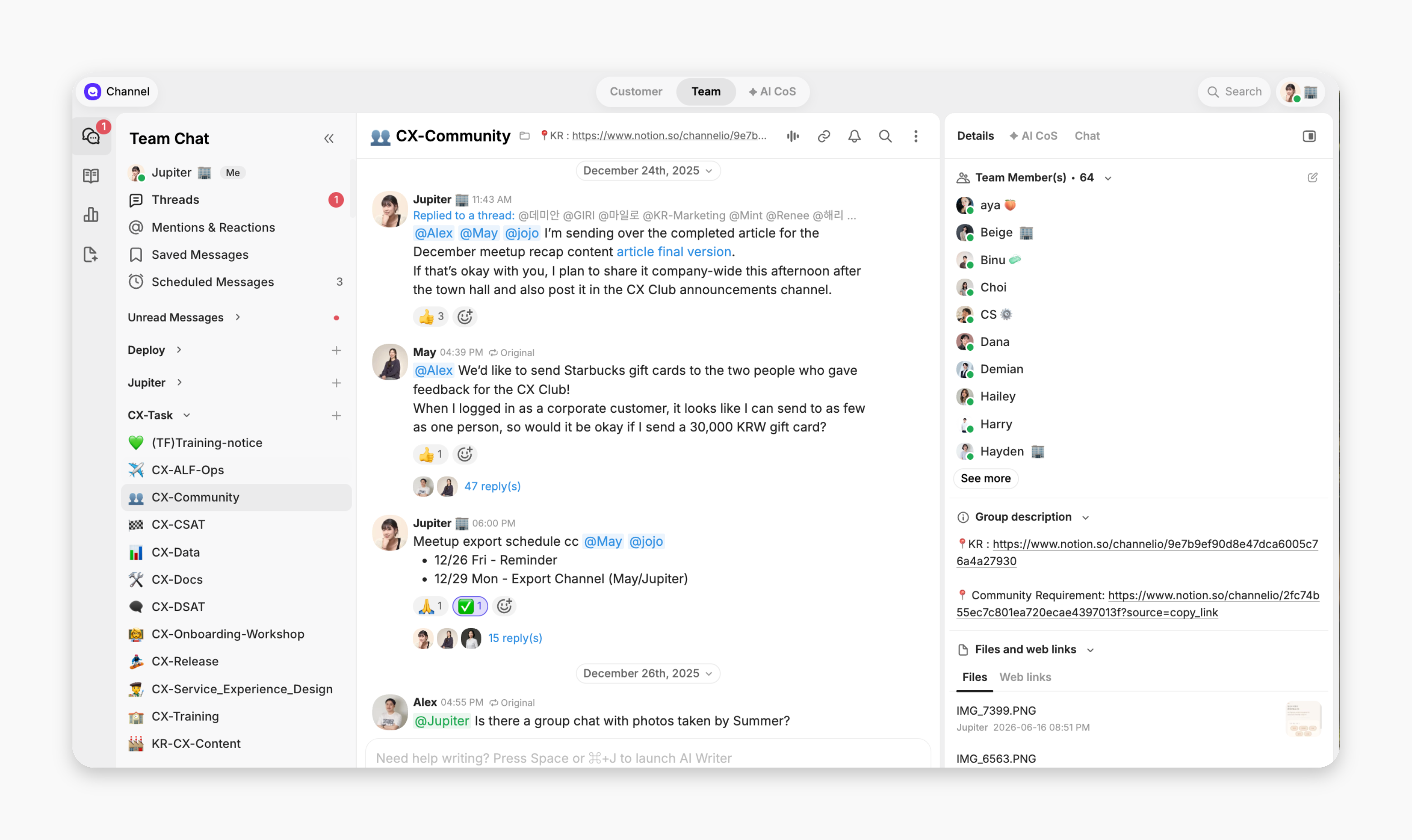Copy channel link via chain icon
The width and height of the screenshot is (1412, 840).
(x=823, y=136)
